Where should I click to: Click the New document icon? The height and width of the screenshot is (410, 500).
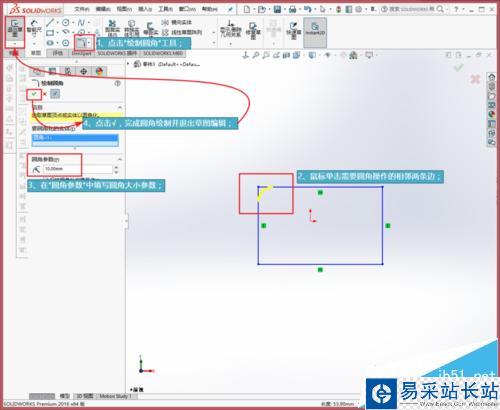point(247,9)
